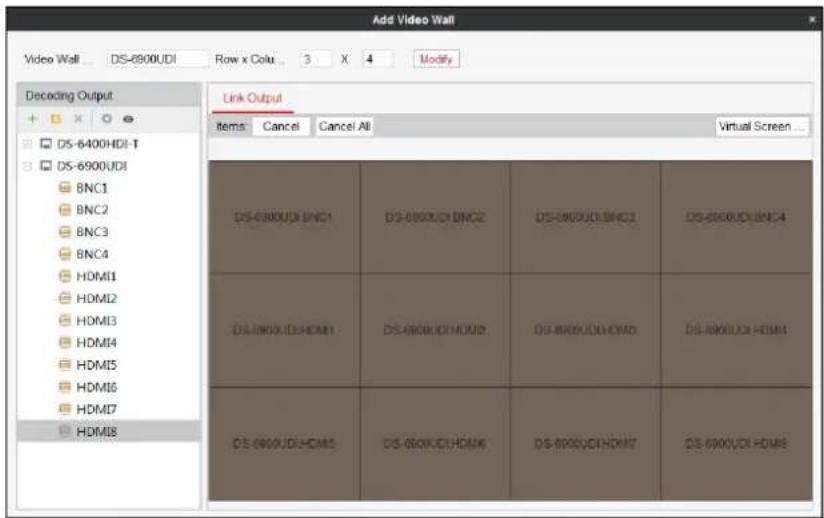Screen dimensions: 824x518
Task: Select HDMI4 in the output tree
Action: click(97, 343)
